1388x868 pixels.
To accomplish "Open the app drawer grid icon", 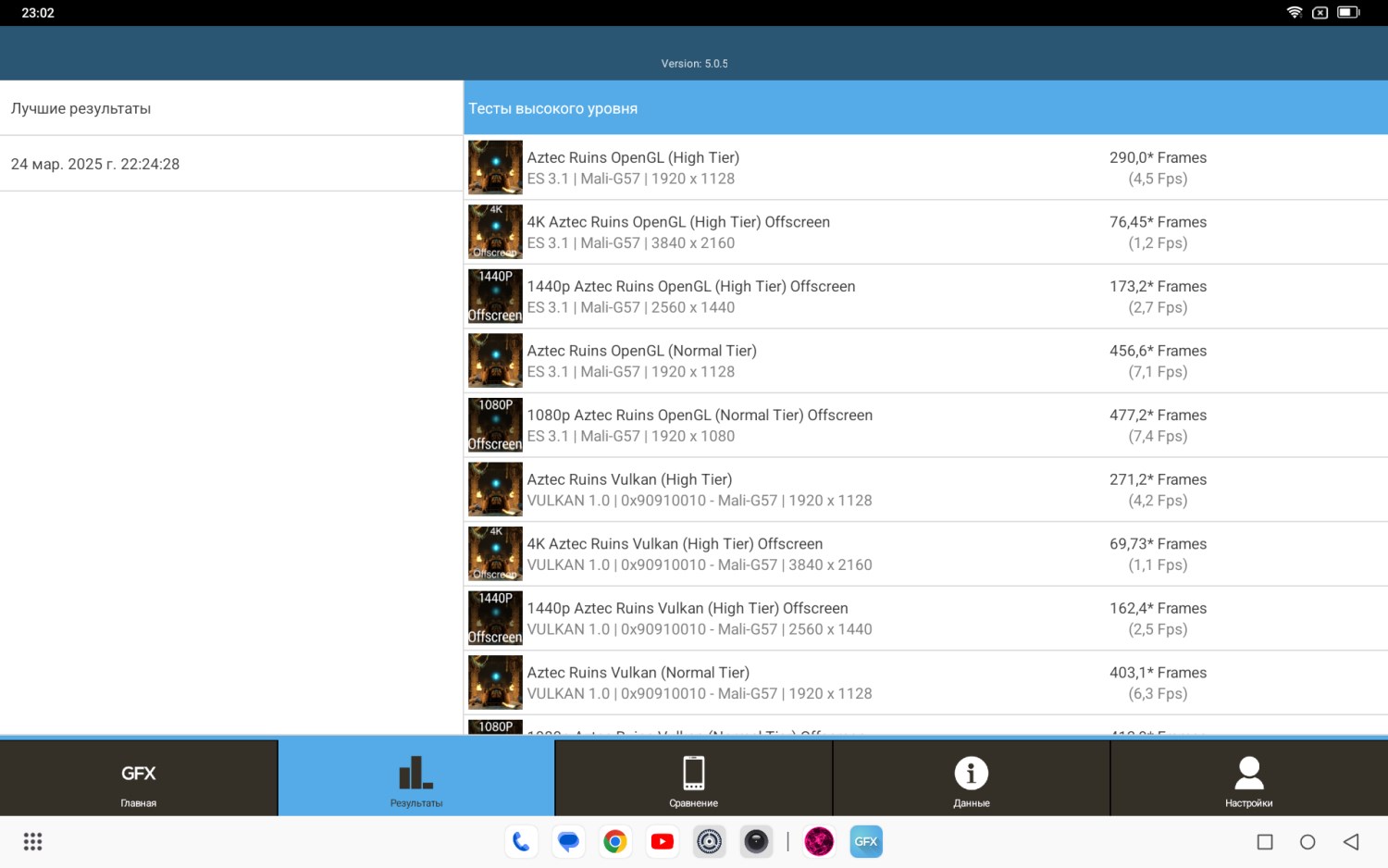I will [33, 841].
